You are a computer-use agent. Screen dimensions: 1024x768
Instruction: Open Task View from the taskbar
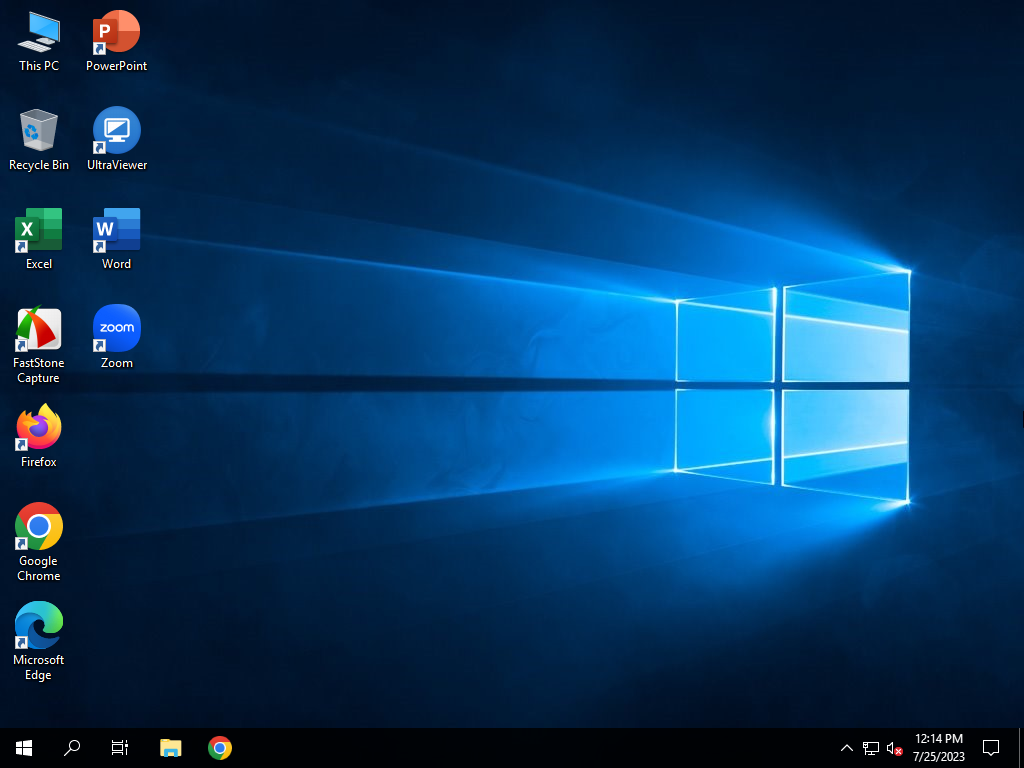coord(120,748)
